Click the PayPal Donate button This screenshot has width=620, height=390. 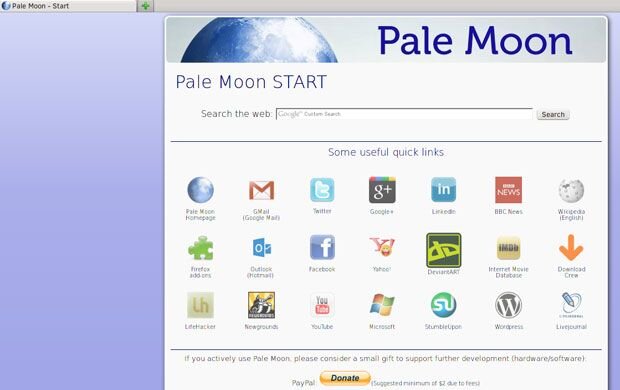pos(345,378)
